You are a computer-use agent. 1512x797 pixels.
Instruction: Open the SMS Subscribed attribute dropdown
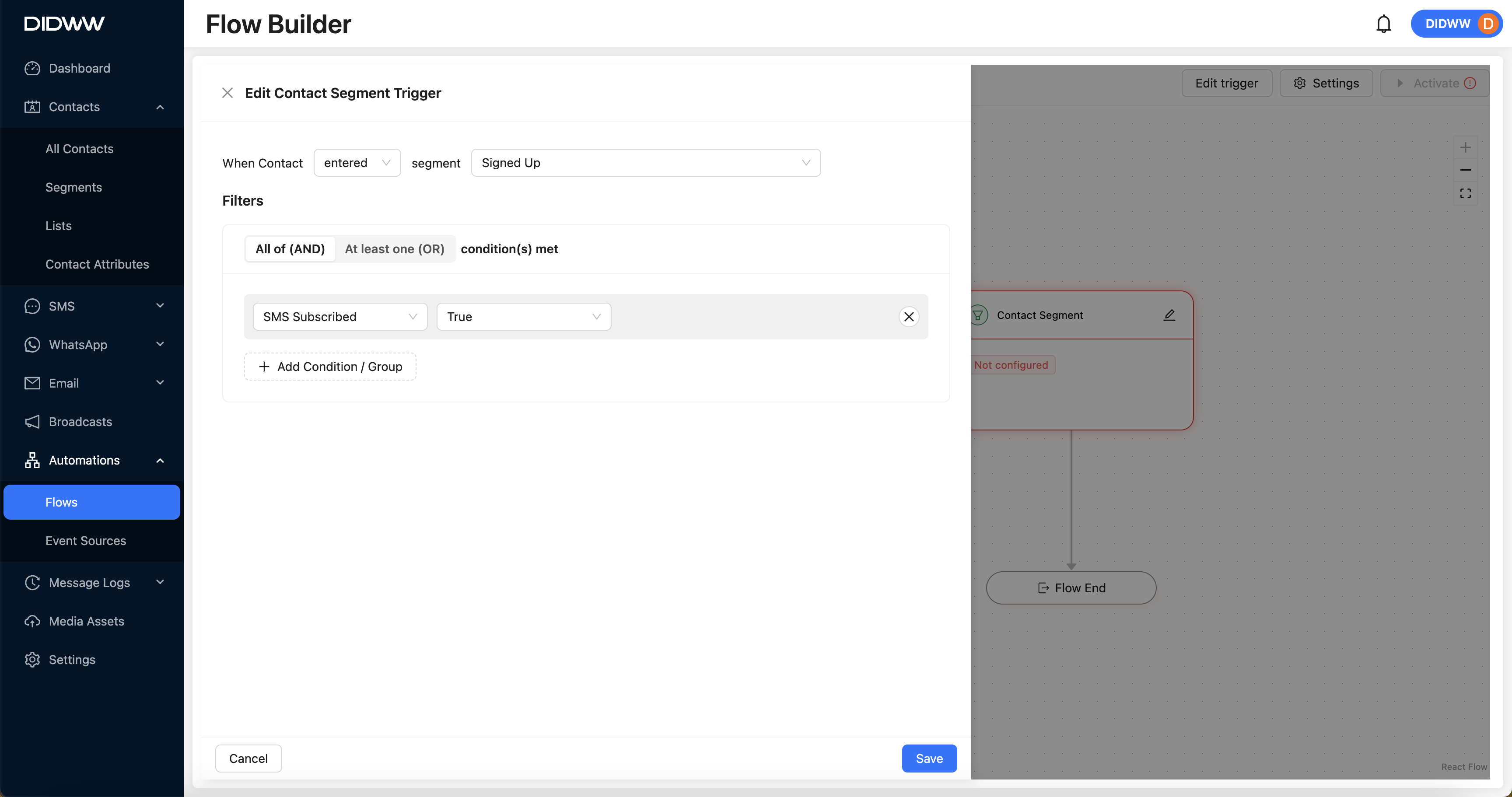339,317
